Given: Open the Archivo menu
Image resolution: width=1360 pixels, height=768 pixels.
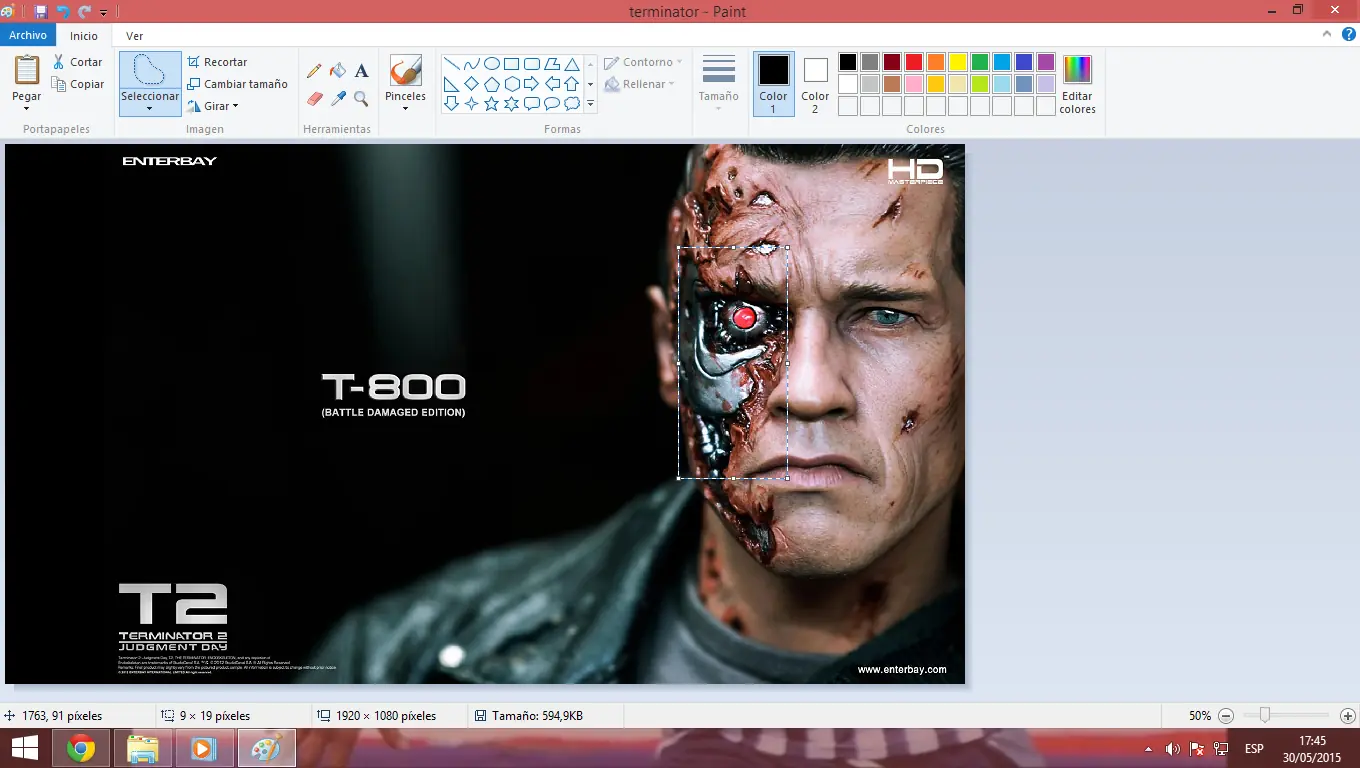Looking at the screenshot, I should point(28,35).
